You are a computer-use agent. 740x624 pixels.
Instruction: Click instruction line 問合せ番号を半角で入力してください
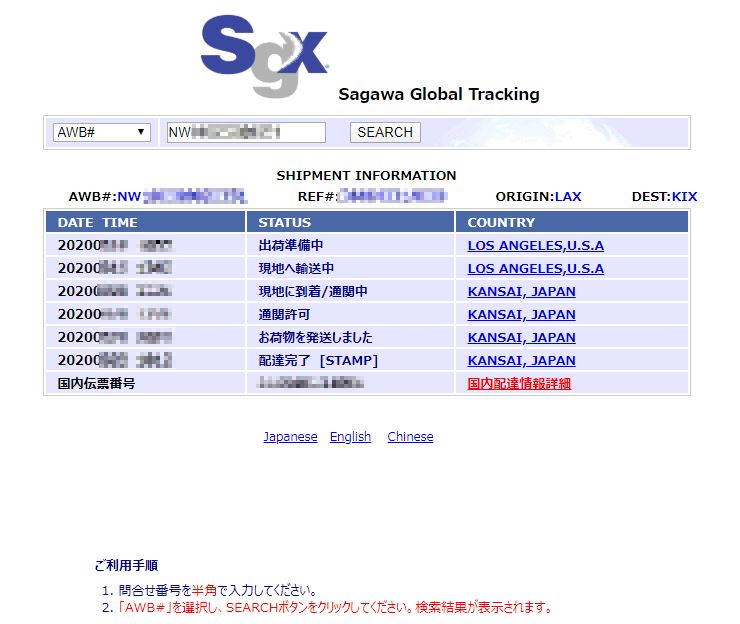tap(217, 590)
